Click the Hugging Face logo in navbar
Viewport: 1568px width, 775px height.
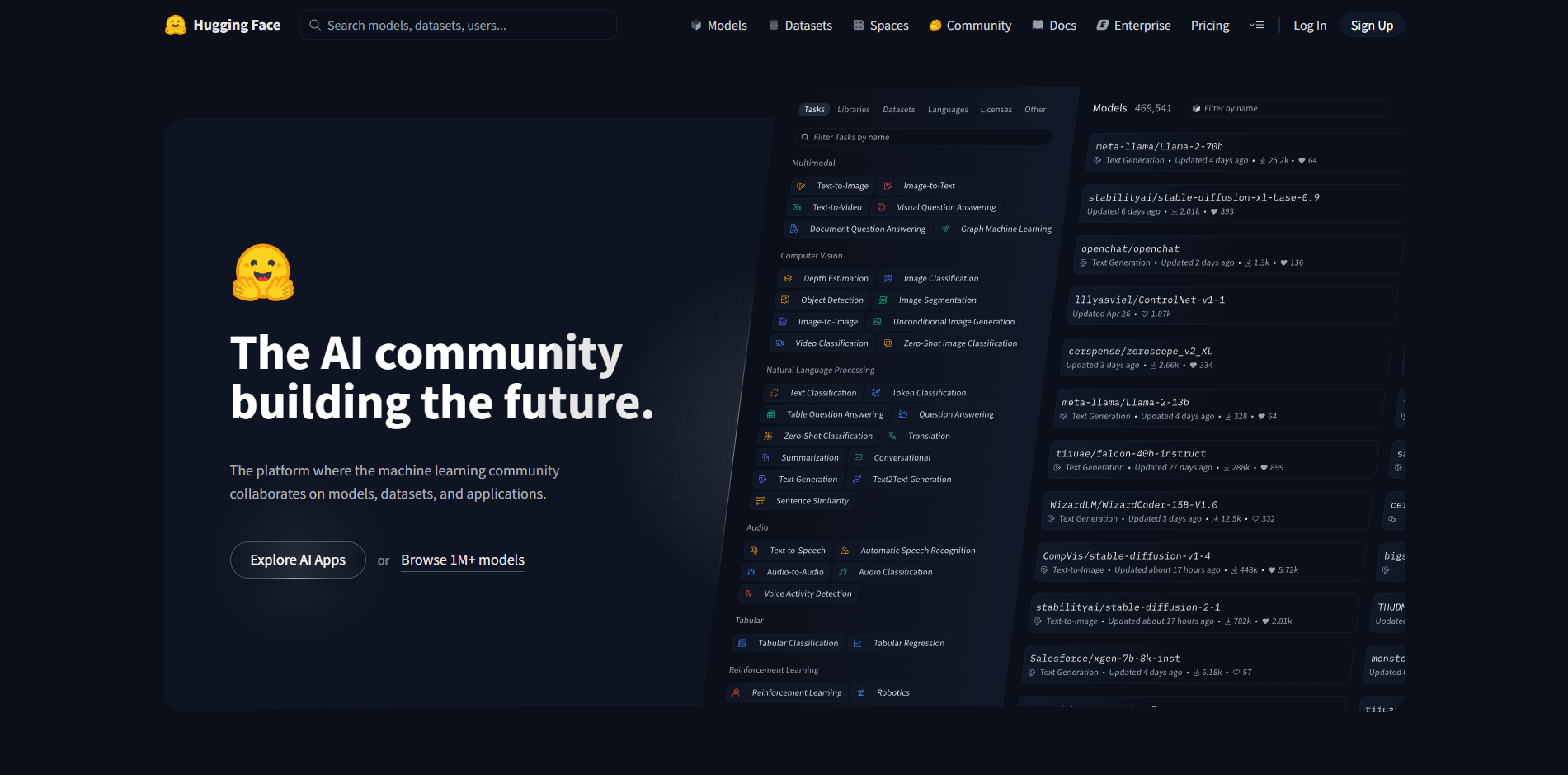point(222,25)
